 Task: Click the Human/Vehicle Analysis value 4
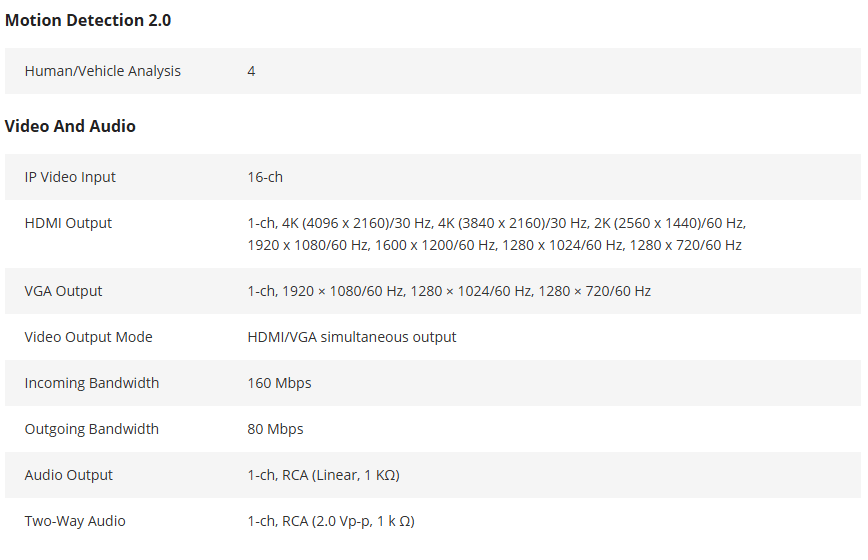coord(251,71)
